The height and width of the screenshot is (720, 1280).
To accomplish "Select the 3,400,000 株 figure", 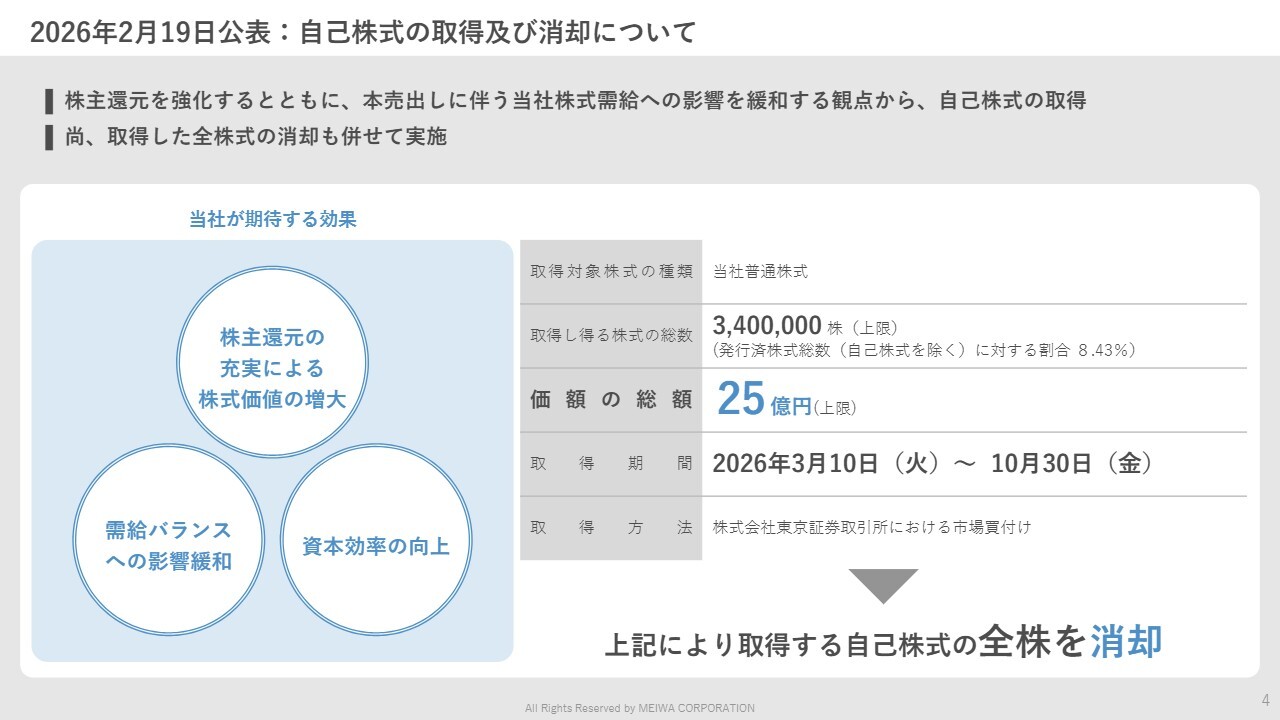I will point(805,325).
